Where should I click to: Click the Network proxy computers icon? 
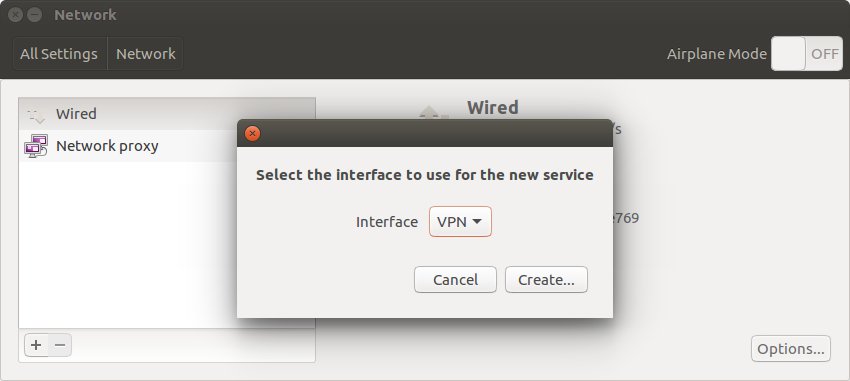(36, 146)
